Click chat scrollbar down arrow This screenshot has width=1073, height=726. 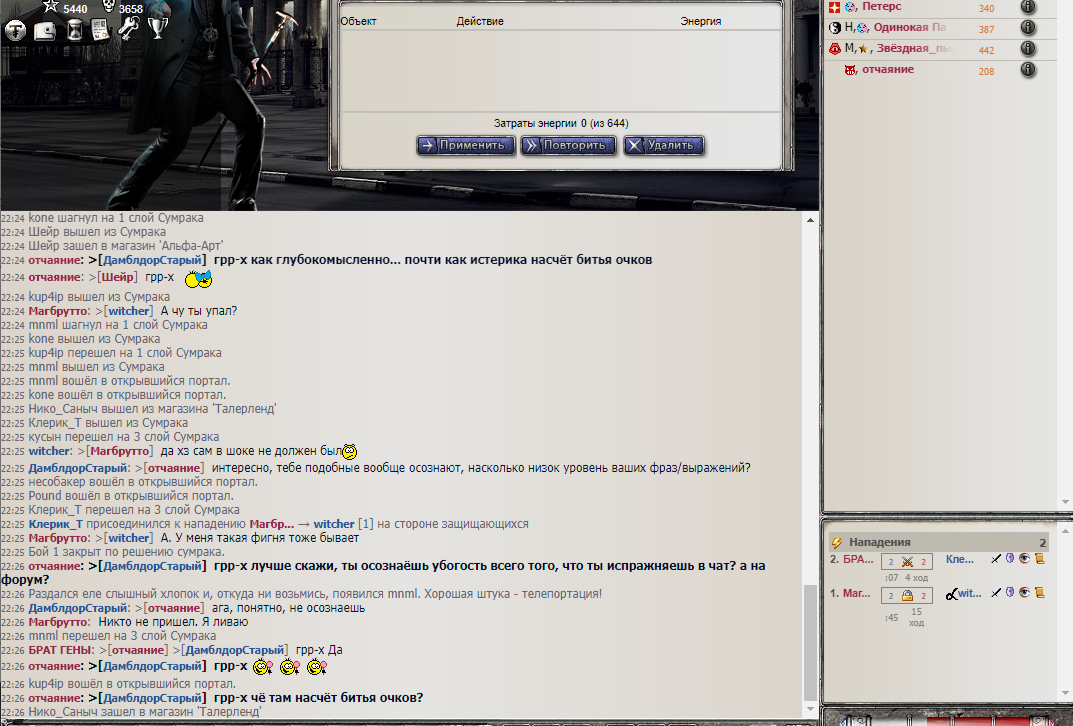click(810, 710)
